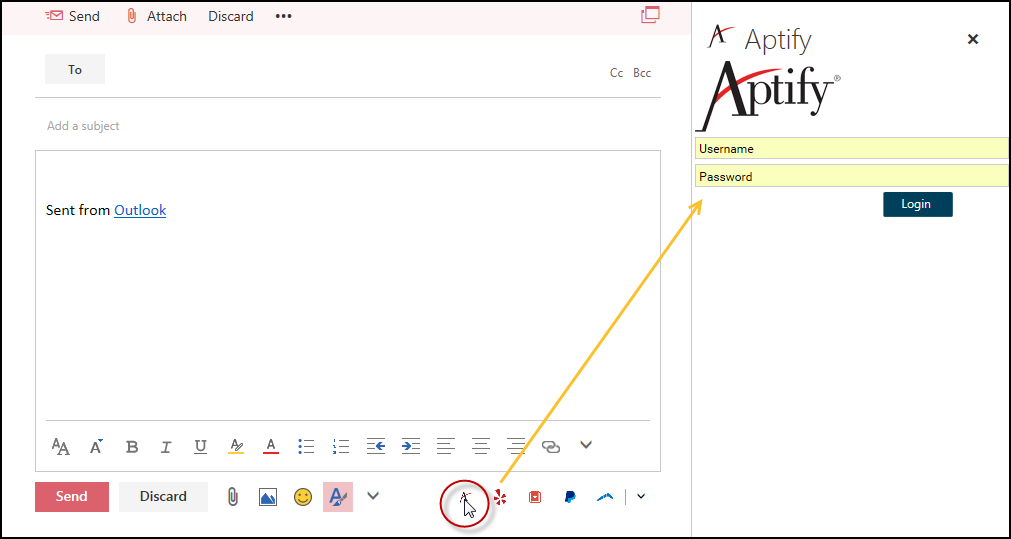Show the Bcc field
Viewport: 1011px width, 539px height.
(x=642, y=73)
